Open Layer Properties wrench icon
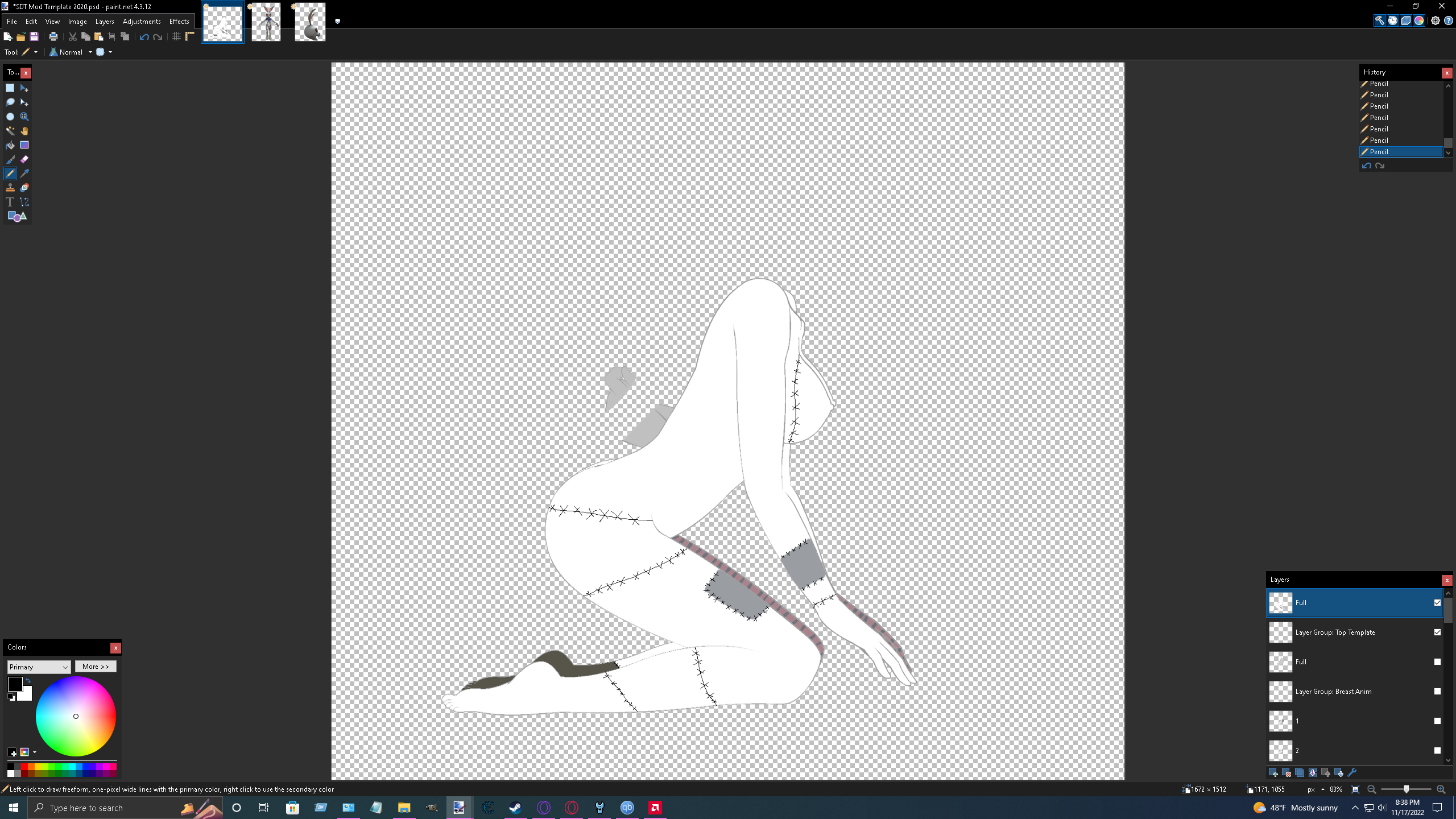Image resolution: width=1456 pixels, height=819 pixels. click(x=1352, y=772)
